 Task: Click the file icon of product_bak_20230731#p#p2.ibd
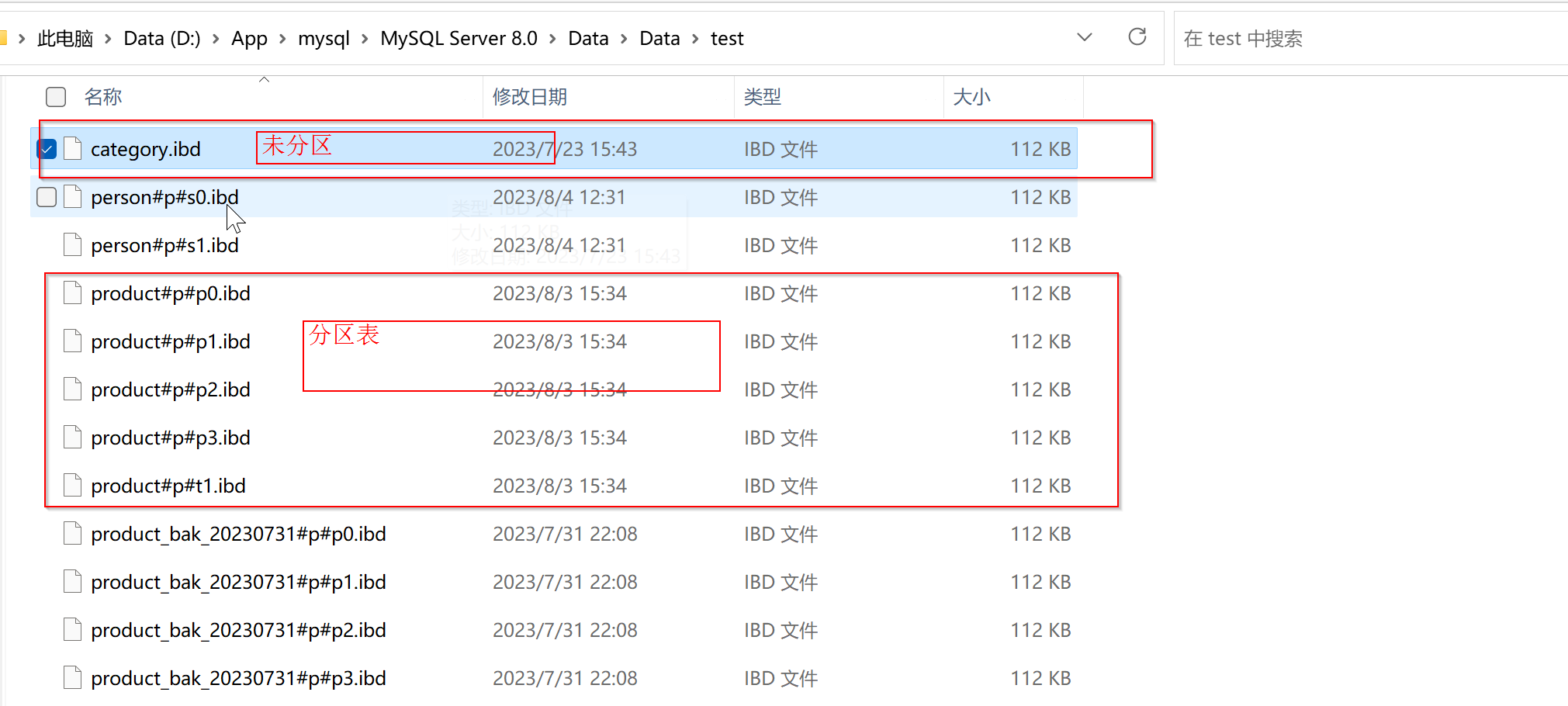pyautogui.click(x=72, y=629)
